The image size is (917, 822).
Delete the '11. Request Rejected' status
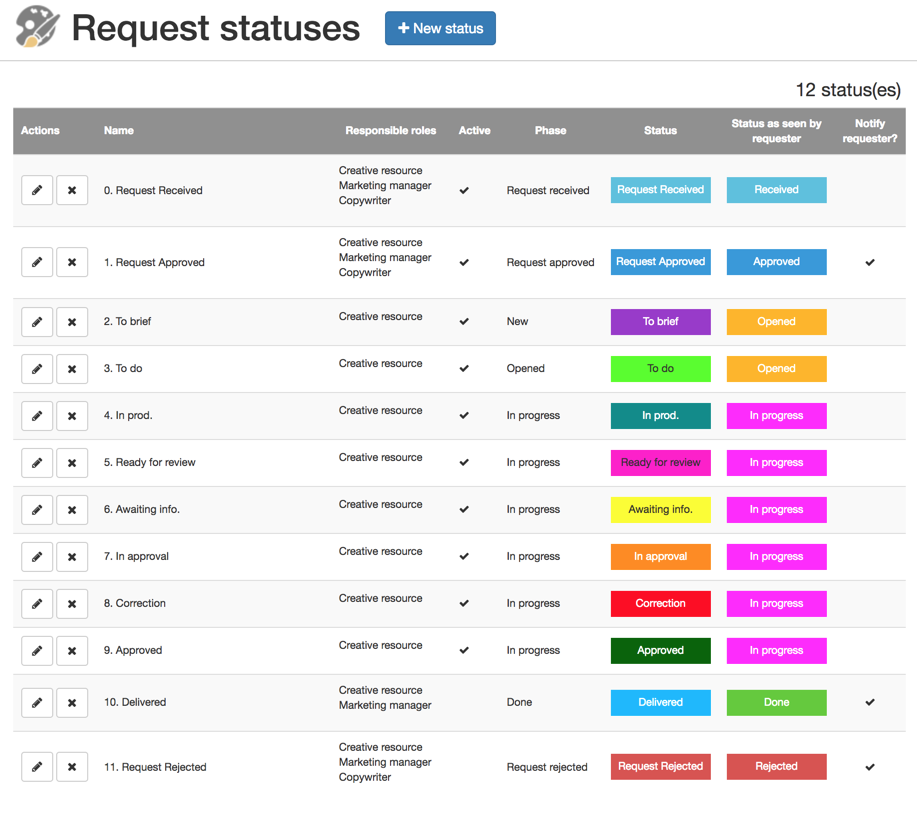tap(72, 767)
